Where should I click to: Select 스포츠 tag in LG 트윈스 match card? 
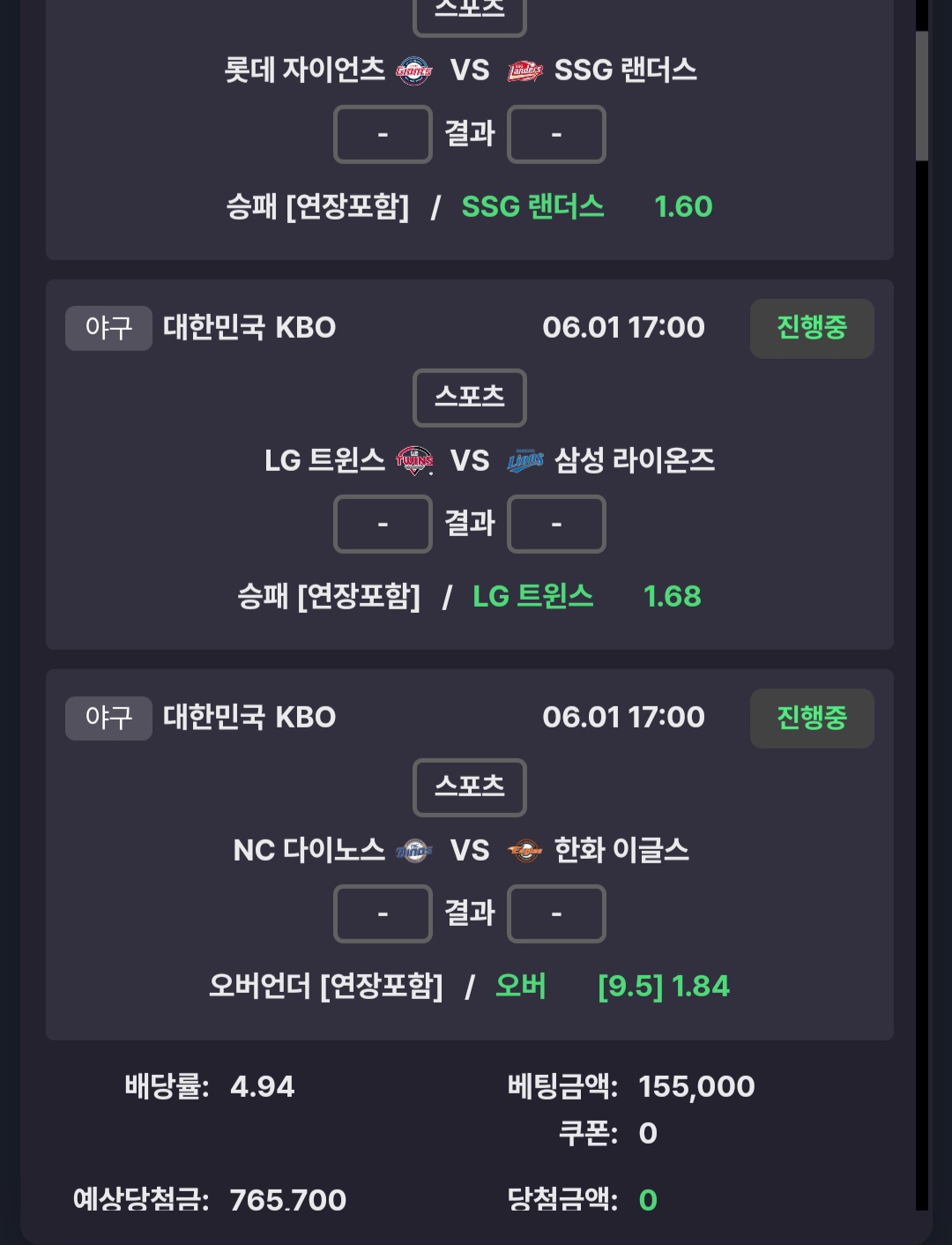point(470,397)
